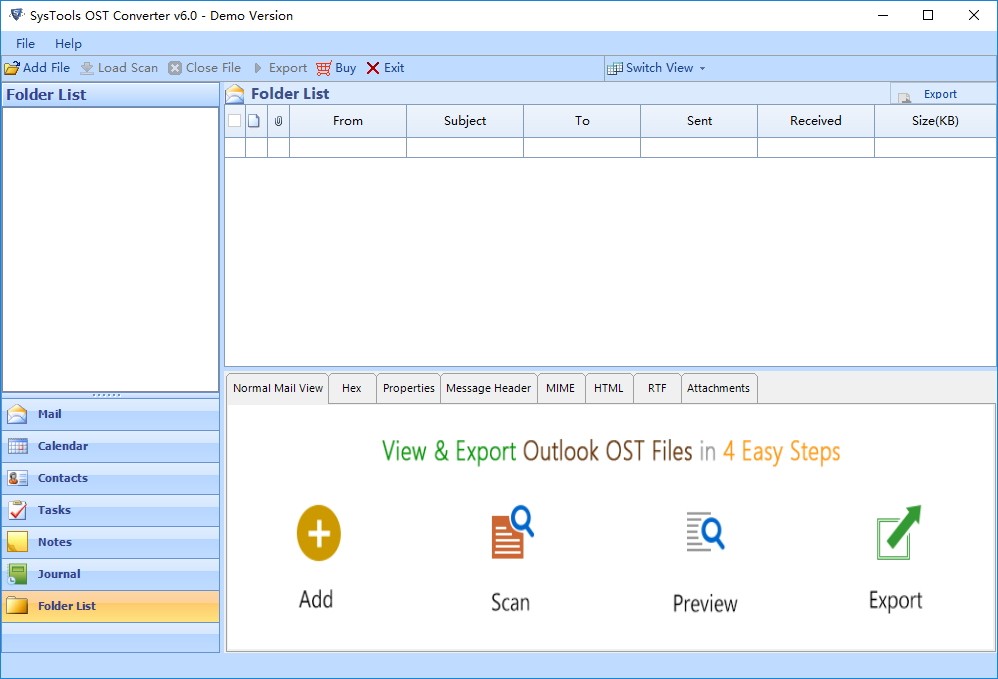Open the Mail section in the sidebar
The height and width of the screenshot is (679, 998).
click(x=111, y=414)
